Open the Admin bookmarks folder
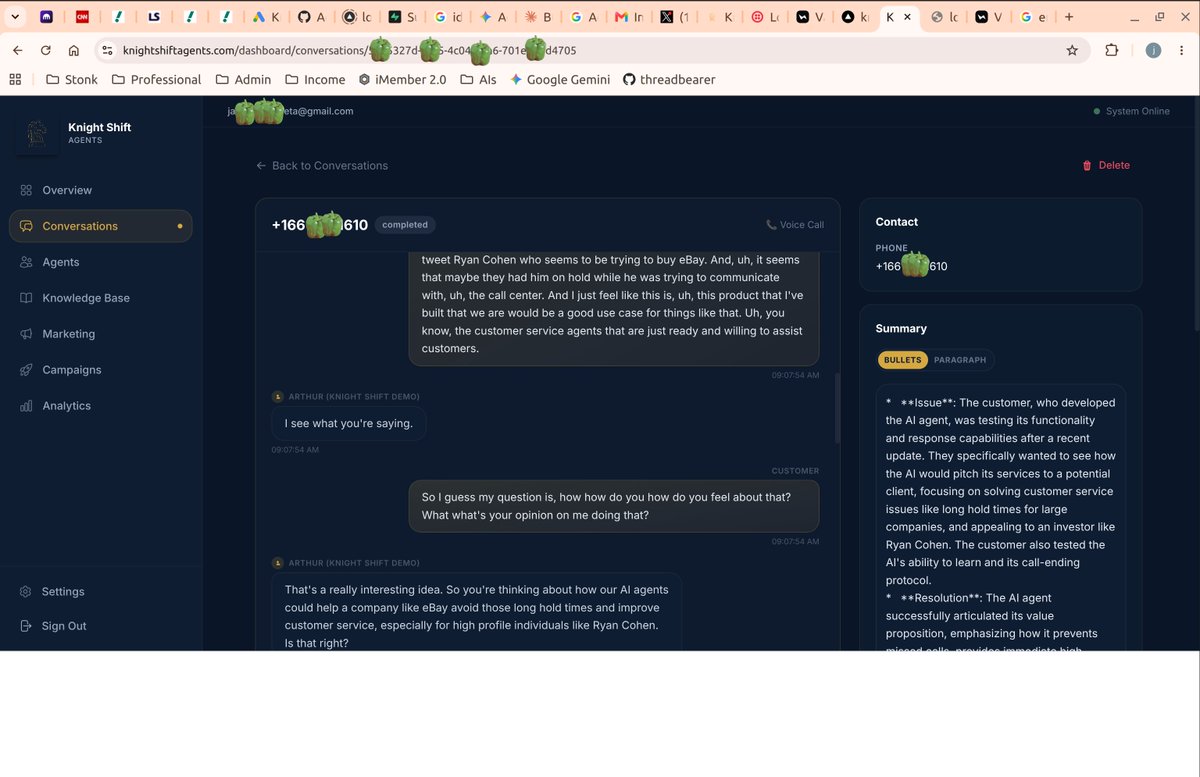The image size is (1200, 777). [242, 79]
